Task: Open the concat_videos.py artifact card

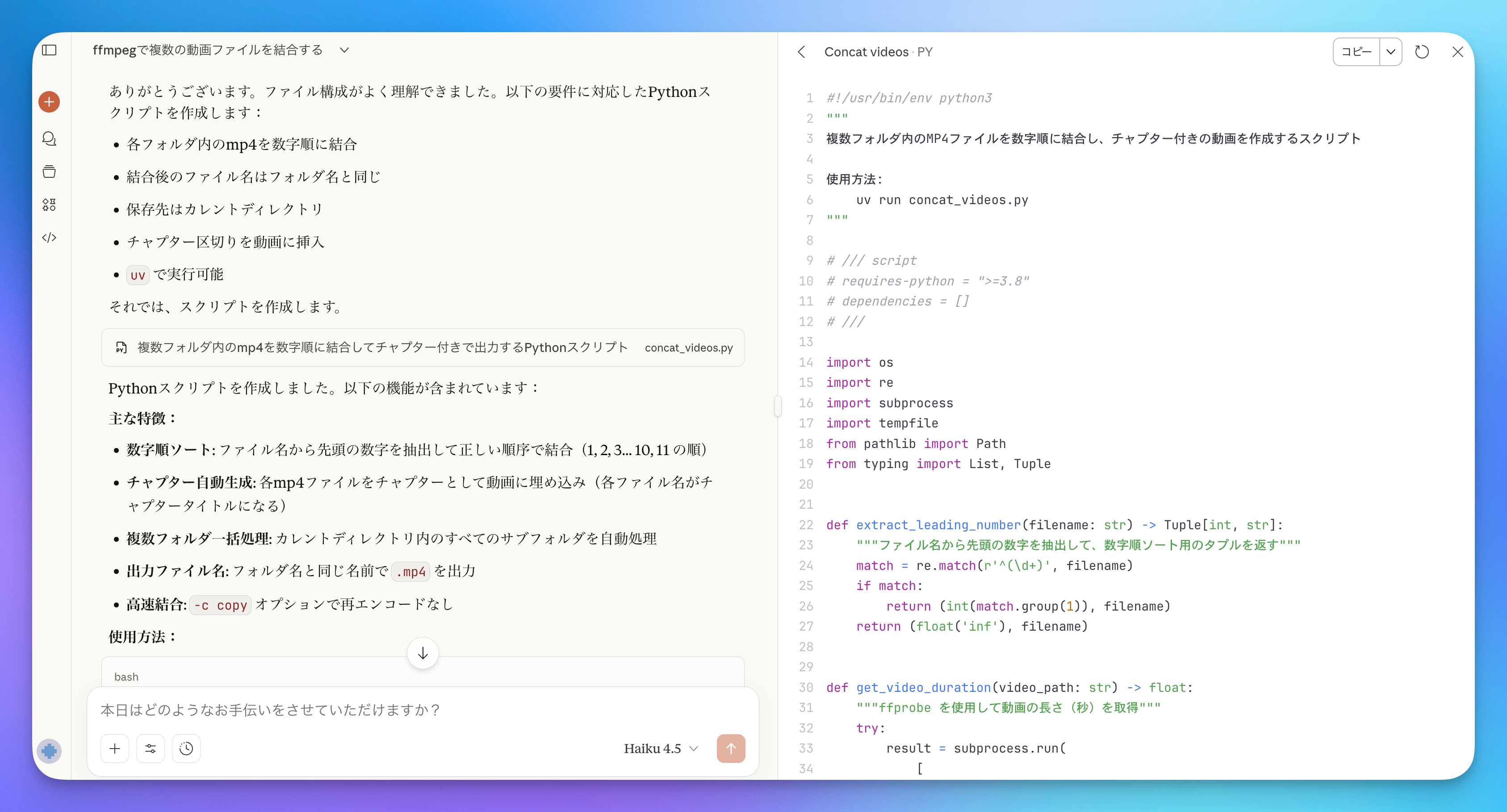Action: click(423, 347)
